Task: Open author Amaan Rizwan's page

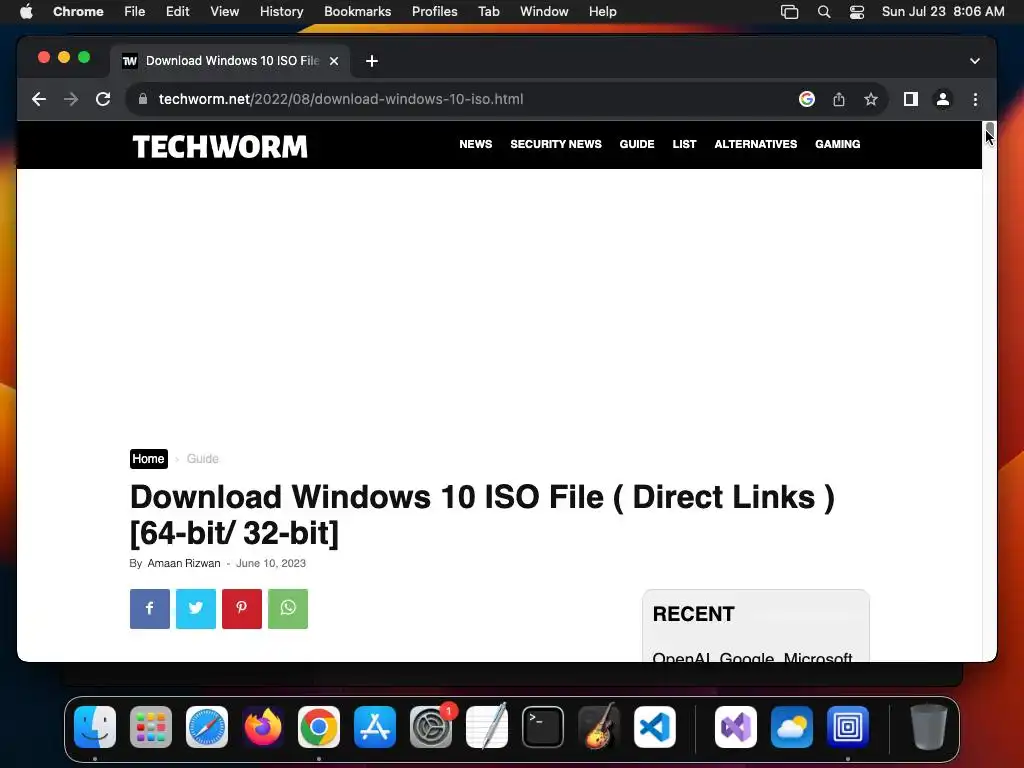Action: [x=184, y=564]
